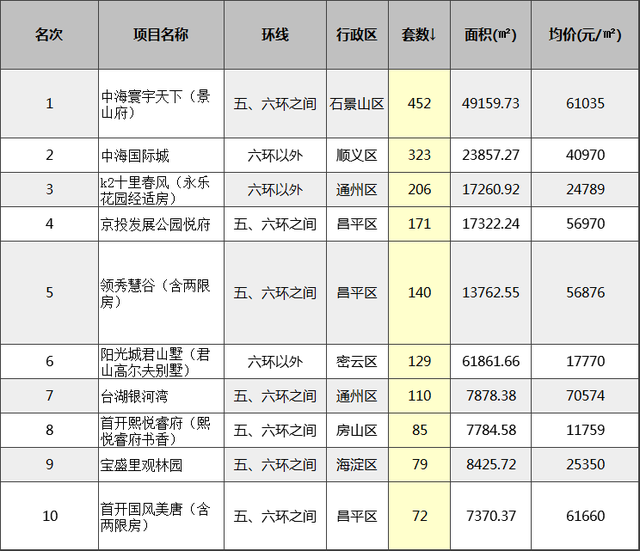Click units value 452
Viewport: 640px width, 551px height.
[419, 104]
